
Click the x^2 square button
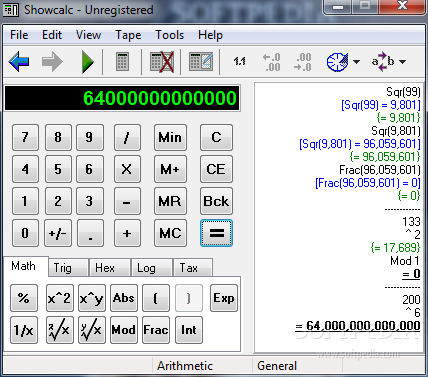tap(59, 298)
